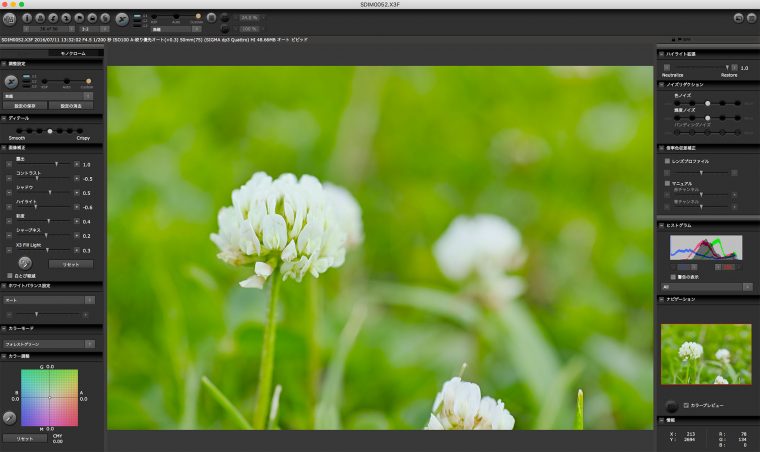
Task: Decrease シャープネス with its minus button
Action: click(x=9, y=236)
